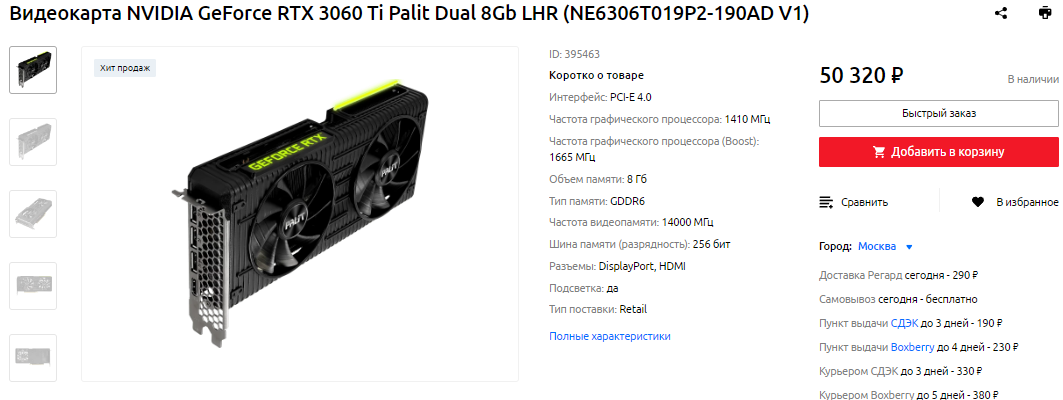Select the second product thumbnail
Image resolution: width=1063 pixels, height=400 pixels.
pyautogui.click(x=33, y=142)
